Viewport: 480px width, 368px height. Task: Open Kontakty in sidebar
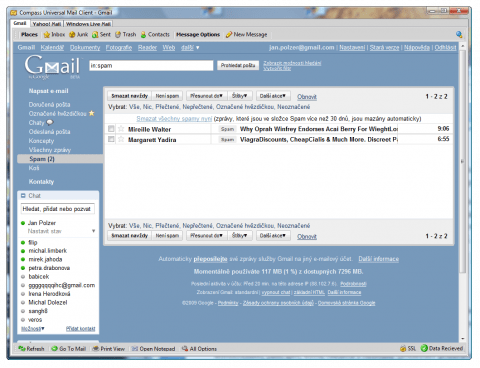pyautogui.click(x=41, y=182)
